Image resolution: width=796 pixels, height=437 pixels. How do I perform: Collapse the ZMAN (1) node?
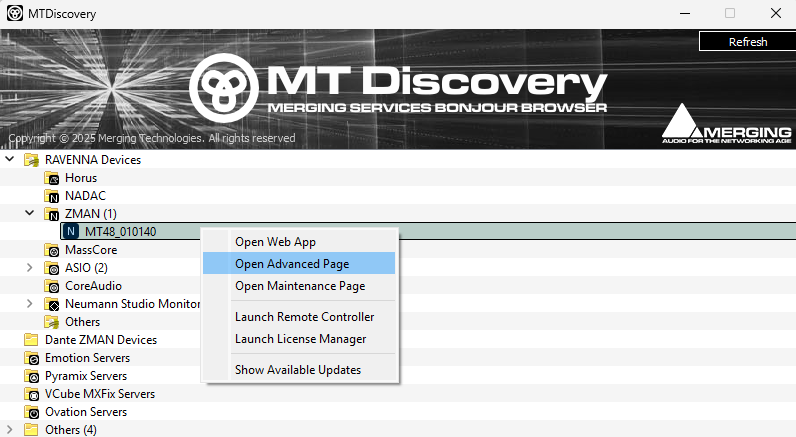30,214
